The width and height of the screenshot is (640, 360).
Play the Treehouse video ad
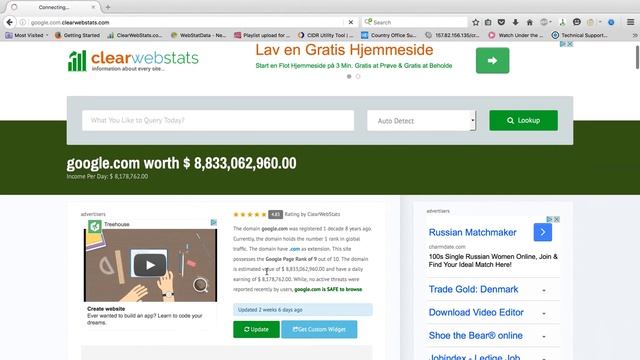150,265
